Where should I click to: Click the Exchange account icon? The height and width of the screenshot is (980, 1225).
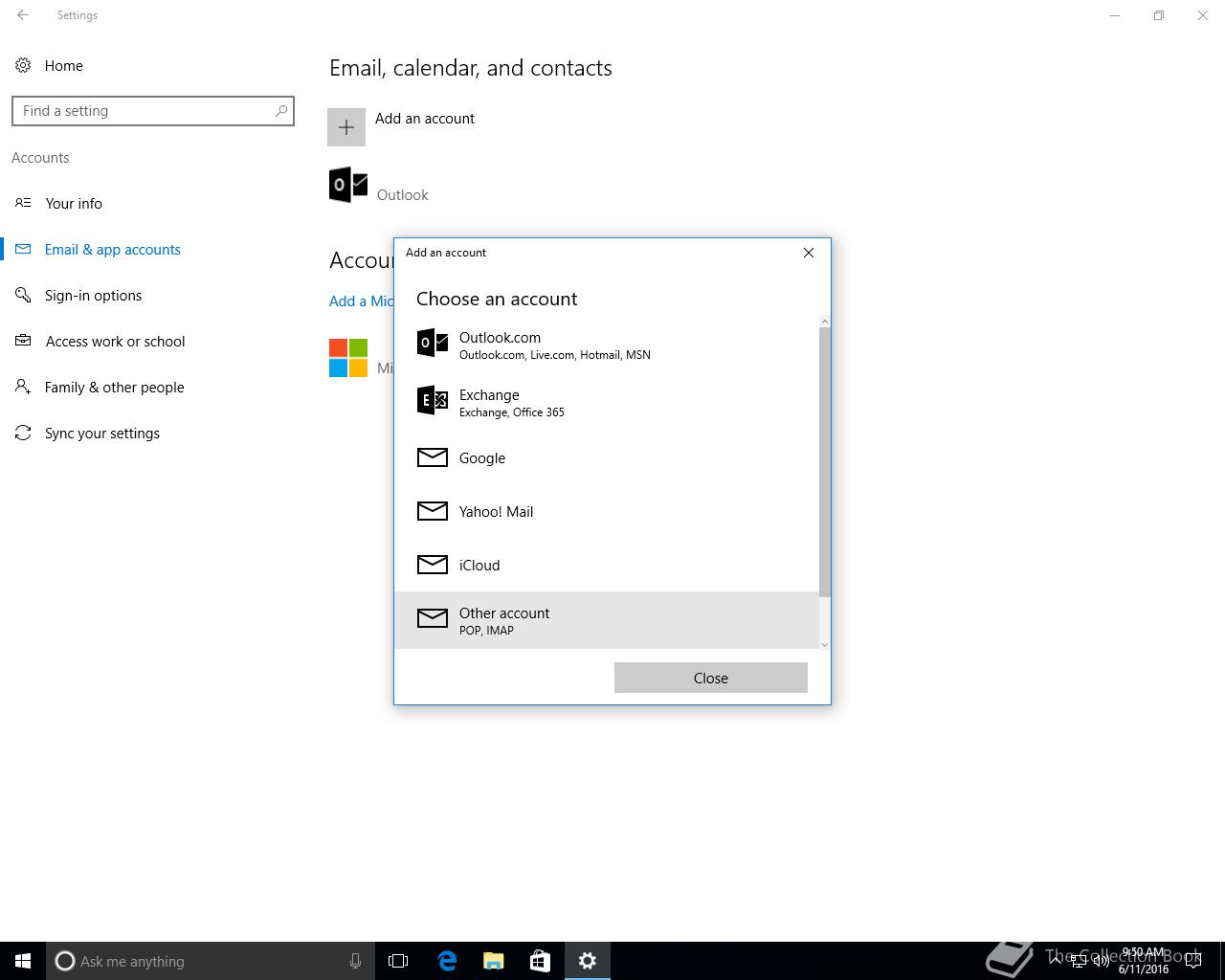coord(433,400)
